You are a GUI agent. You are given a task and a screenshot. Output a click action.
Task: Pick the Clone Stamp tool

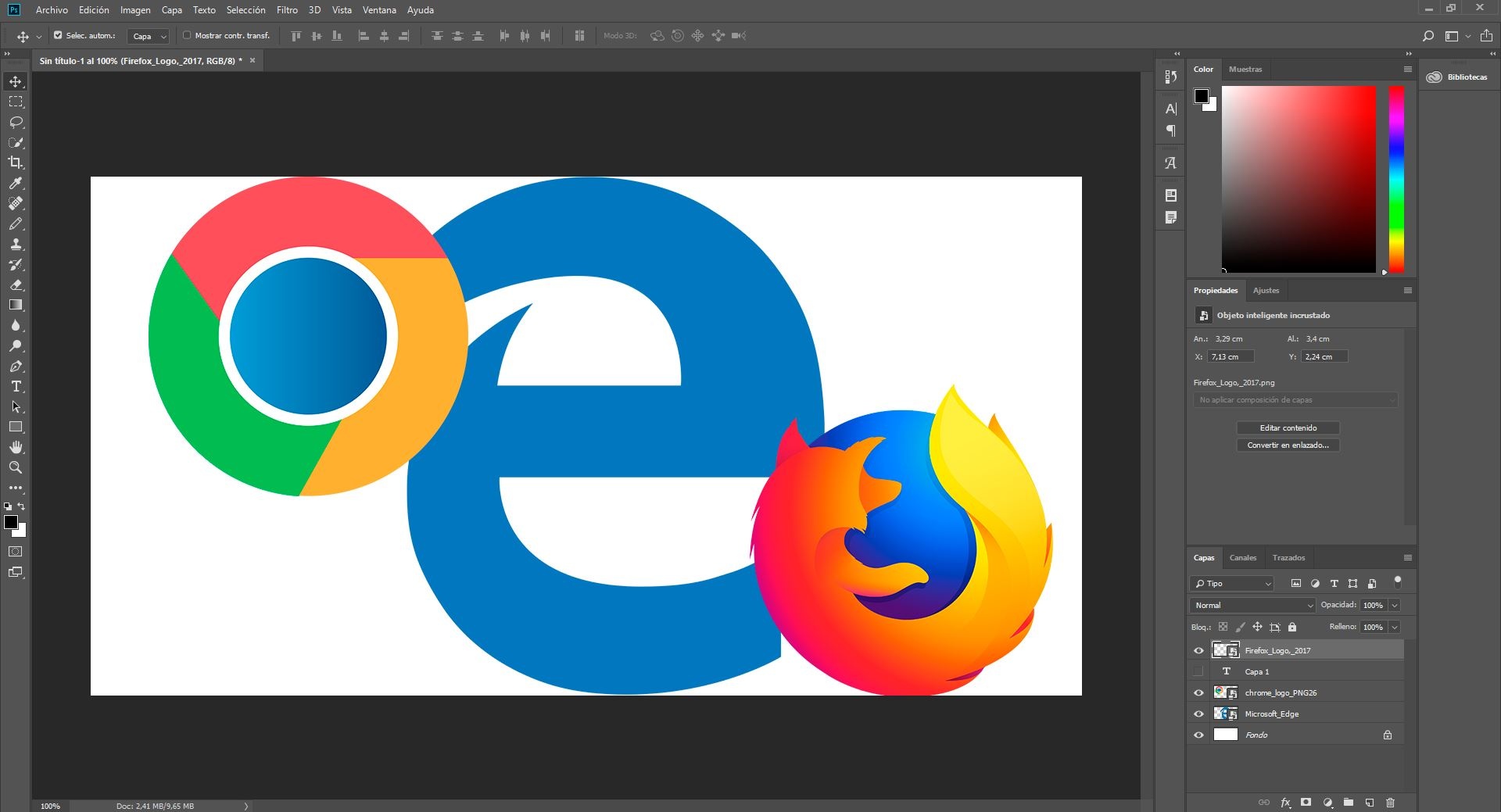point(16,244)
